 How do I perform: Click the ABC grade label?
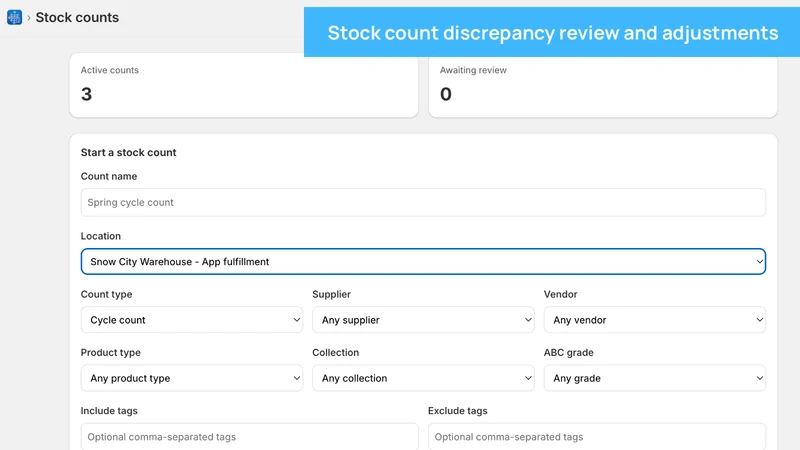click(568, 353)
